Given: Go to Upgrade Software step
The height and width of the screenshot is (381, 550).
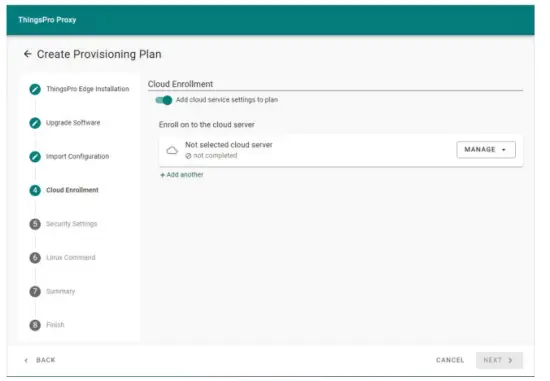Looking at the screenshot, I should (73, 123).
